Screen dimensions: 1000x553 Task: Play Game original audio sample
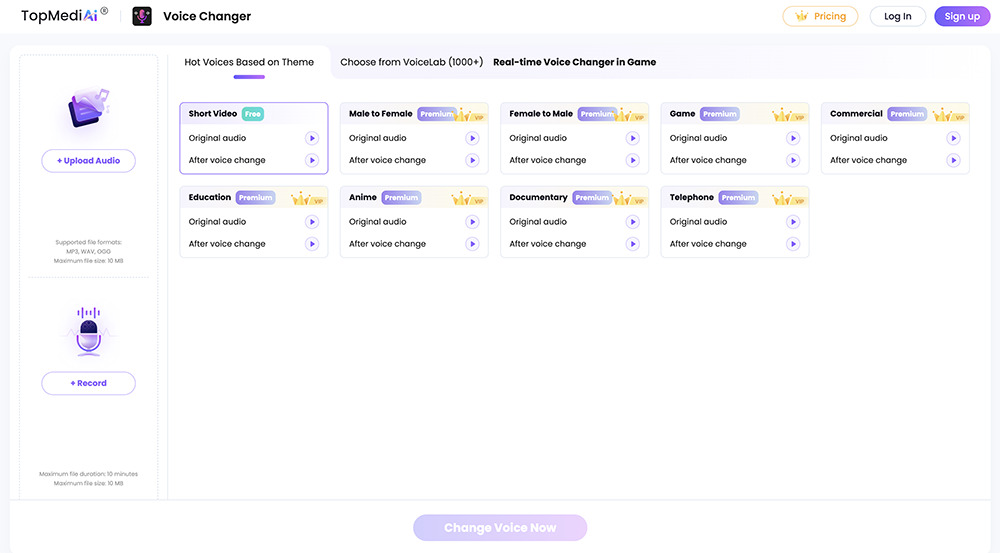tap(793, 139)
